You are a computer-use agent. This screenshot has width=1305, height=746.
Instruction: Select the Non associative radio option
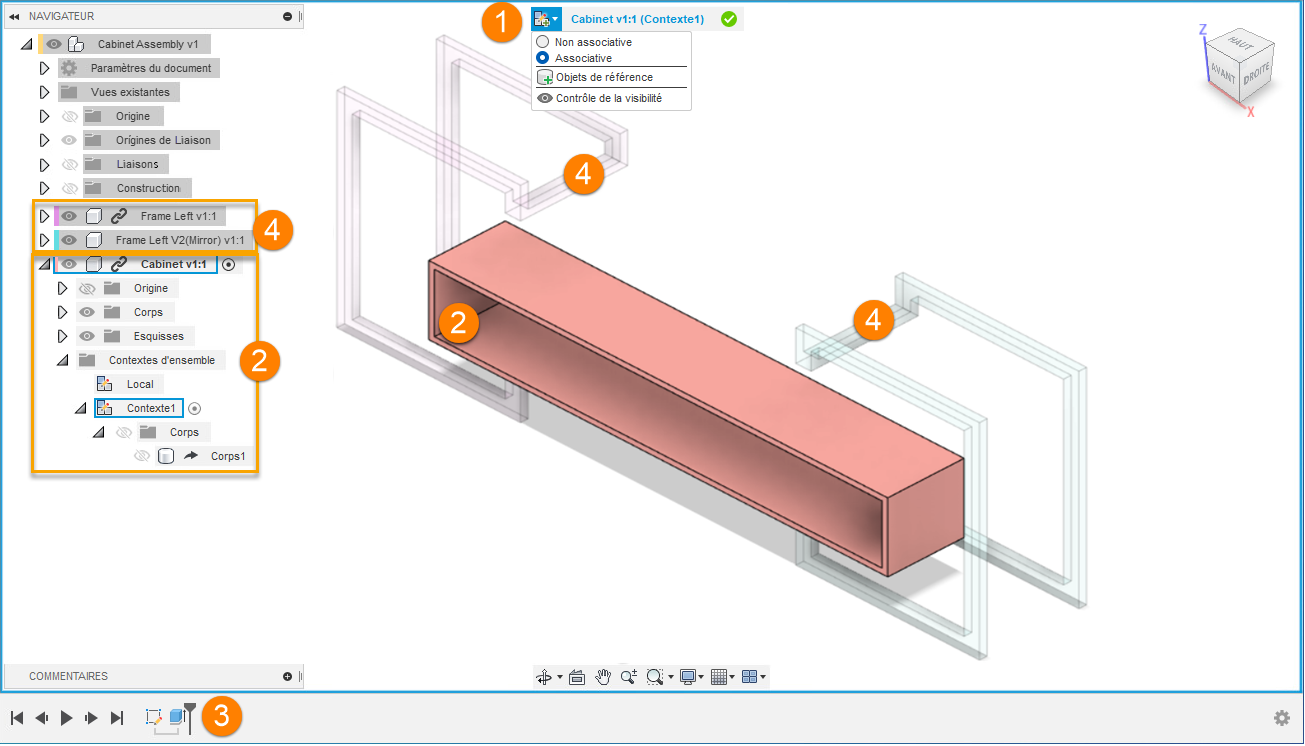click(x=543, y=42)
